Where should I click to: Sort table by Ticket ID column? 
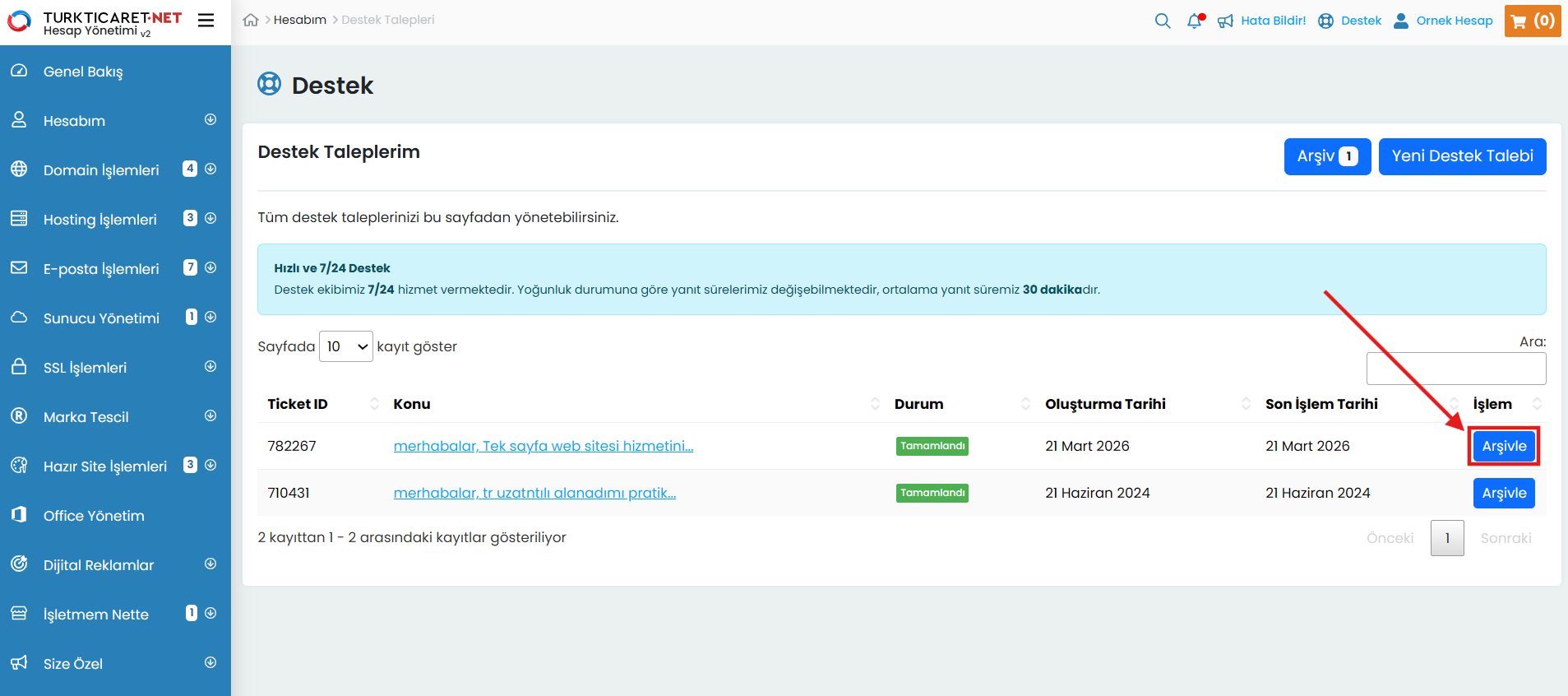click(x=298, y=404)
